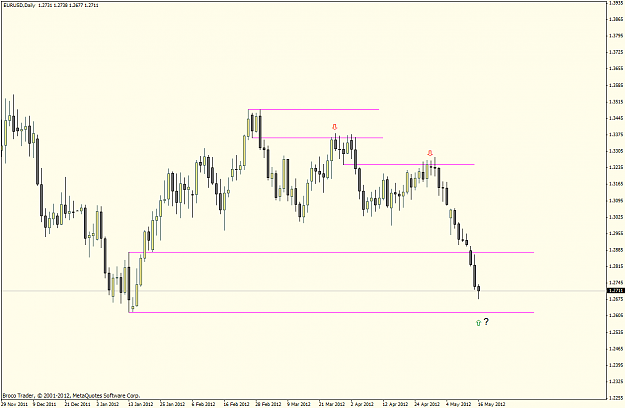Click the 21 Dec 2011 date label
The image size is (625, 408).
pyautogui.click(x=78, y=404)
